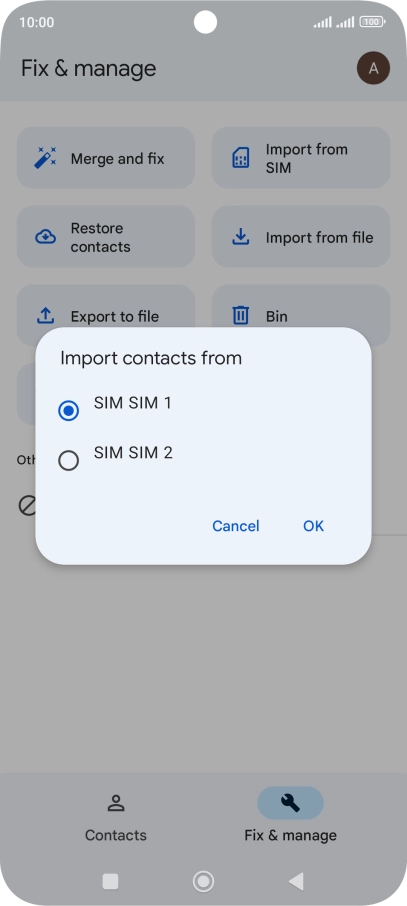Tap the trash Bin icon
This screenshot has width=407, height=906.
[240, 315]
